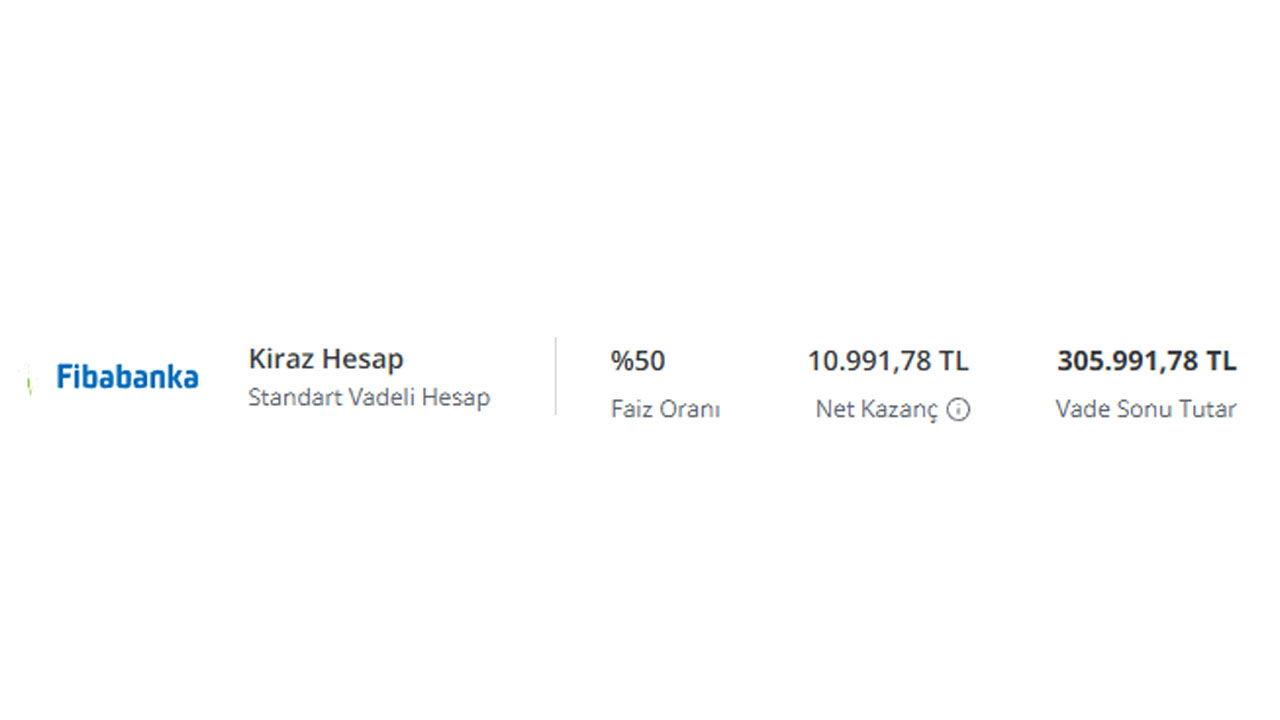This screenshot has width=1280, height=720.
Task: Click the letter F in Fibabanka wordmark
Action: click(64, 377)
